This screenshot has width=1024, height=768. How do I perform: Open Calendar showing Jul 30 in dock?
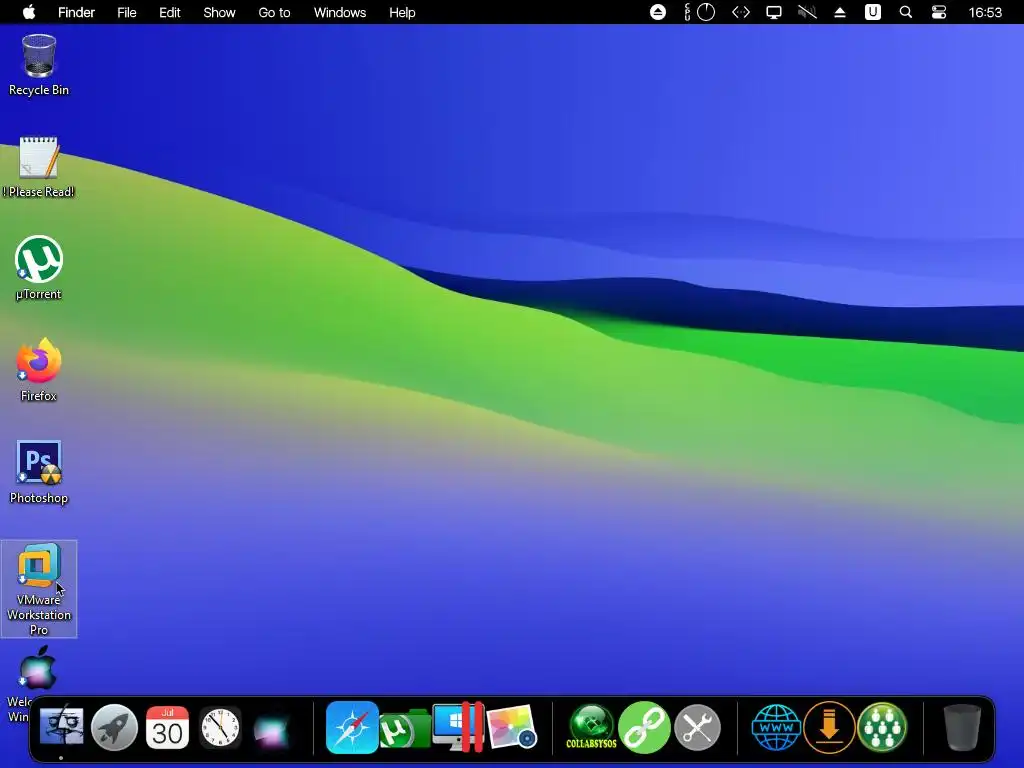167,727
